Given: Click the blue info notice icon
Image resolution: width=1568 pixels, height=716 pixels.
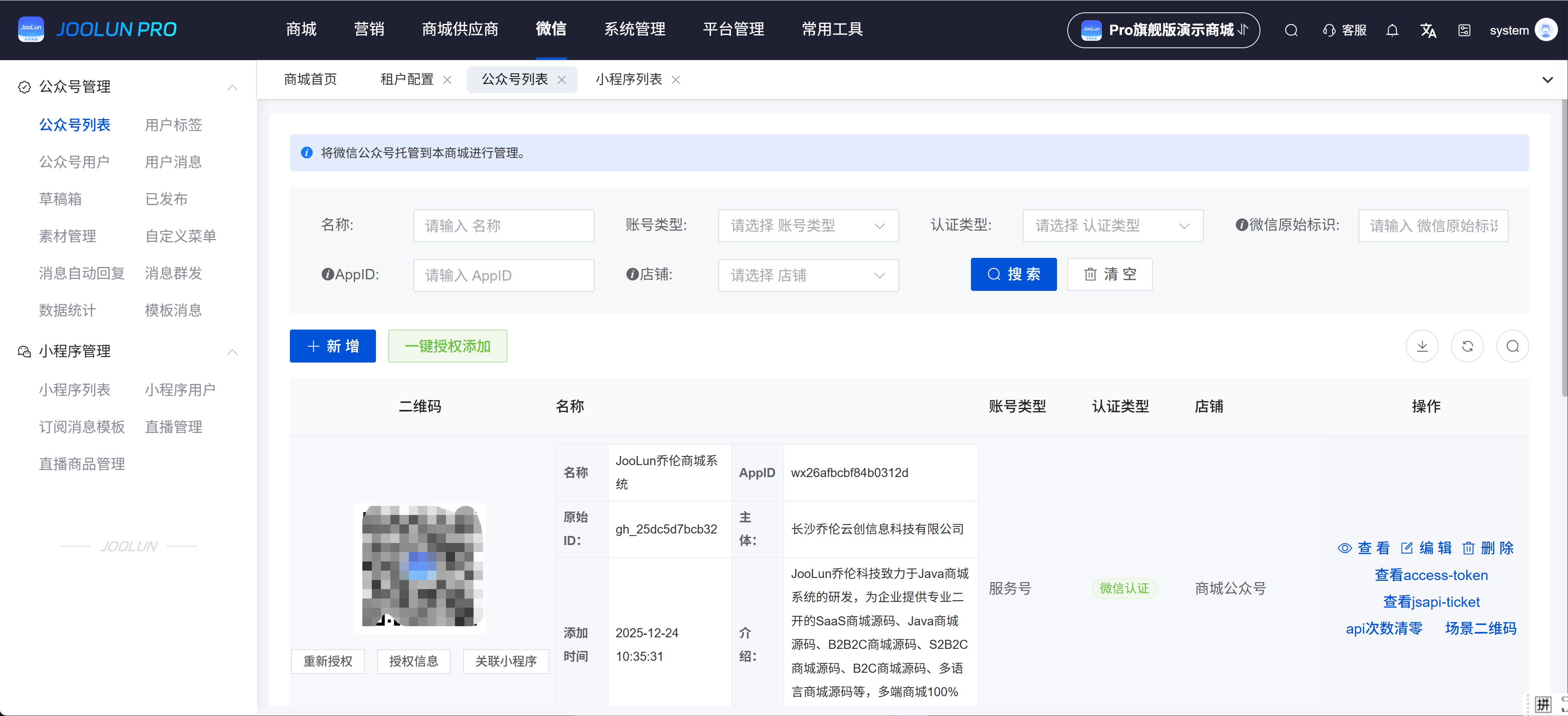Looking at the screenshot, I should (x=307, y=153).
